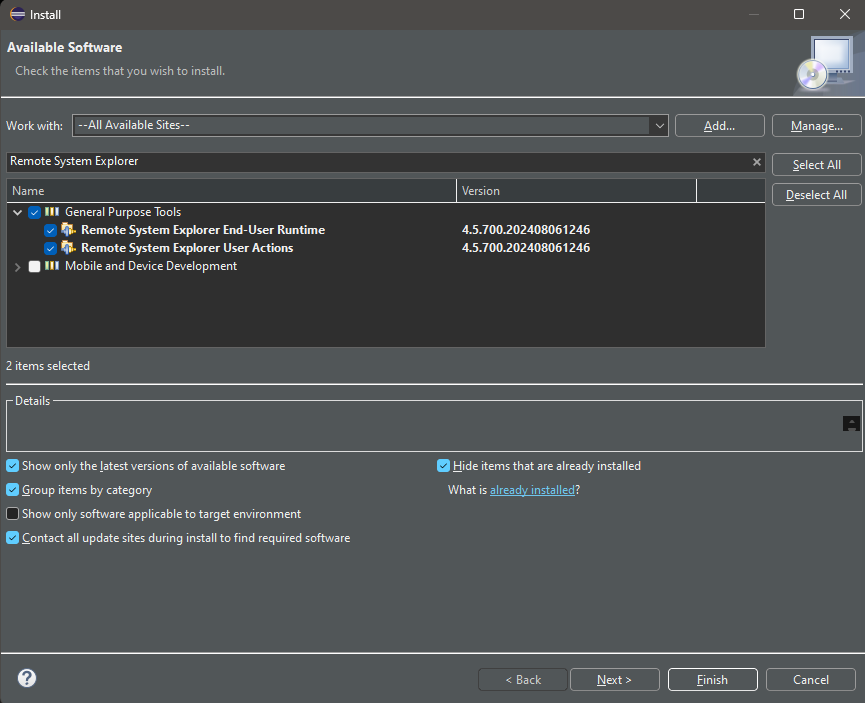Maximize the Details pane via its corner icon

click(x=851, y=423)
